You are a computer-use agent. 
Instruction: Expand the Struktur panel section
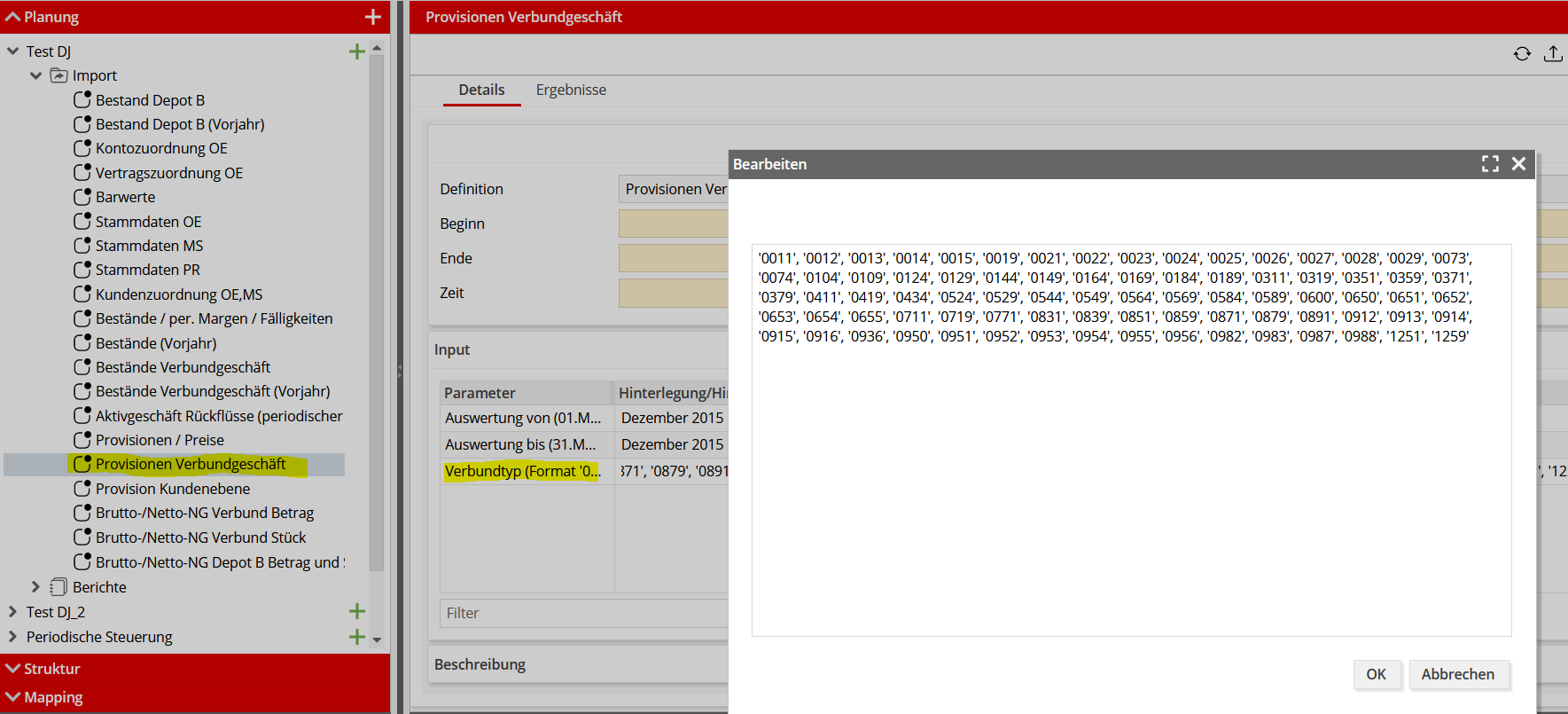click(x=13, y=668)
